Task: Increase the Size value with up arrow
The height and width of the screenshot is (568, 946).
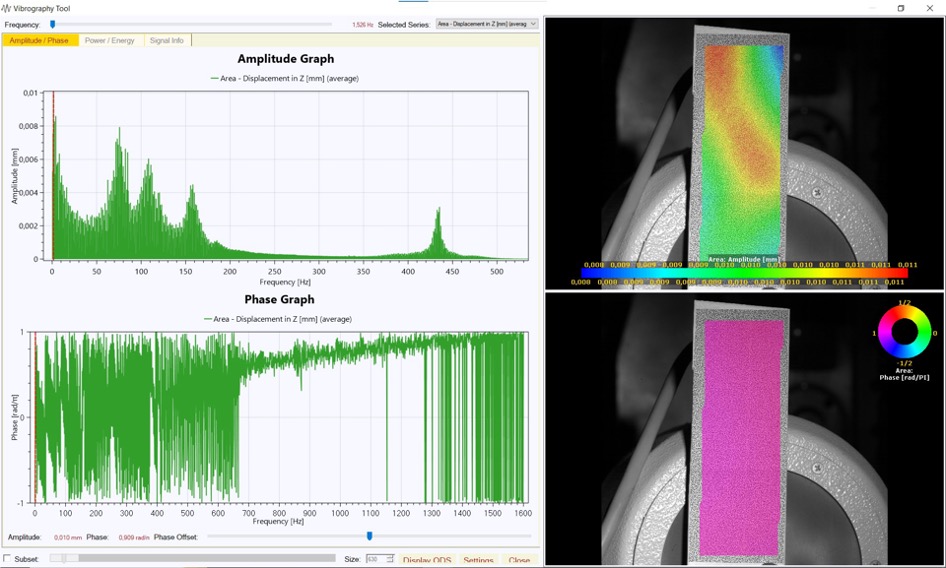Action: (x=391, y=556)
